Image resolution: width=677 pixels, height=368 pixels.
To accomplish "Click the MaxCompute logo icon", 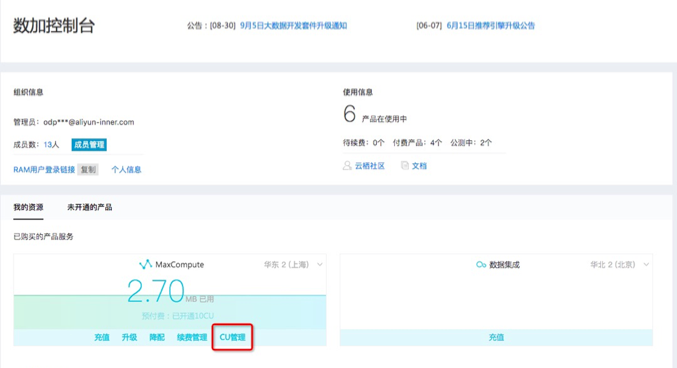I will point(146,264).
